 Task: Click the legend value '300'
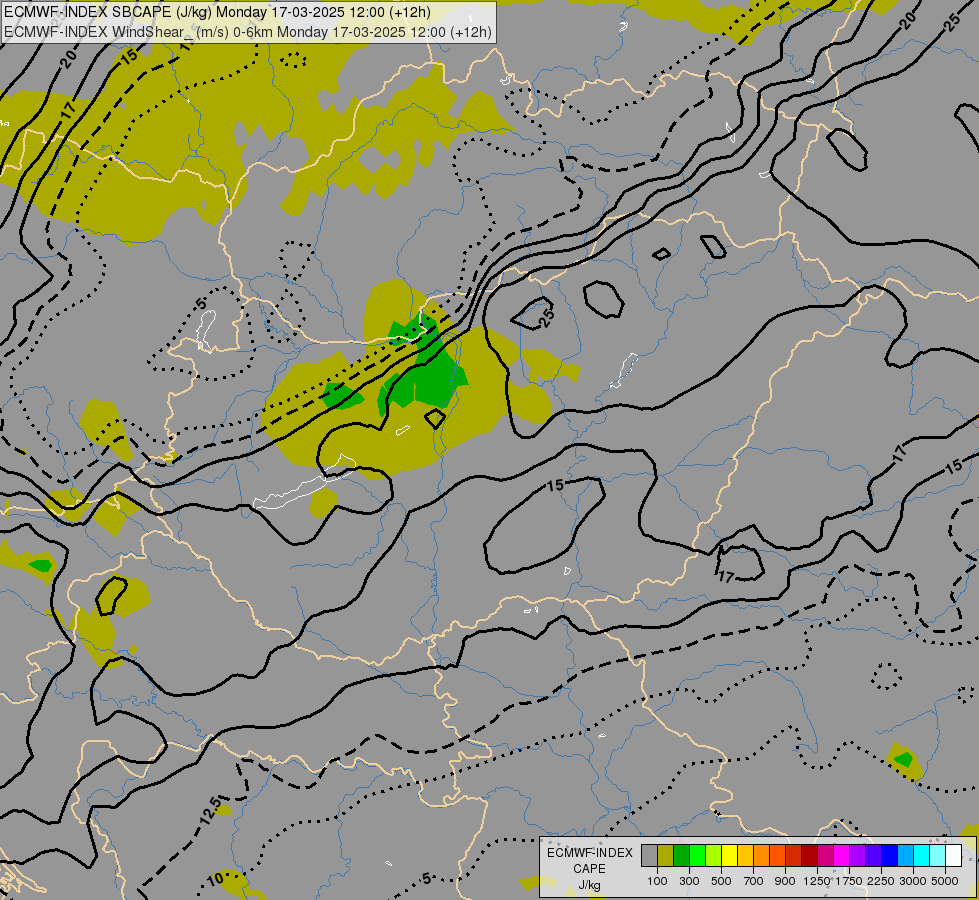coord(689,881)
